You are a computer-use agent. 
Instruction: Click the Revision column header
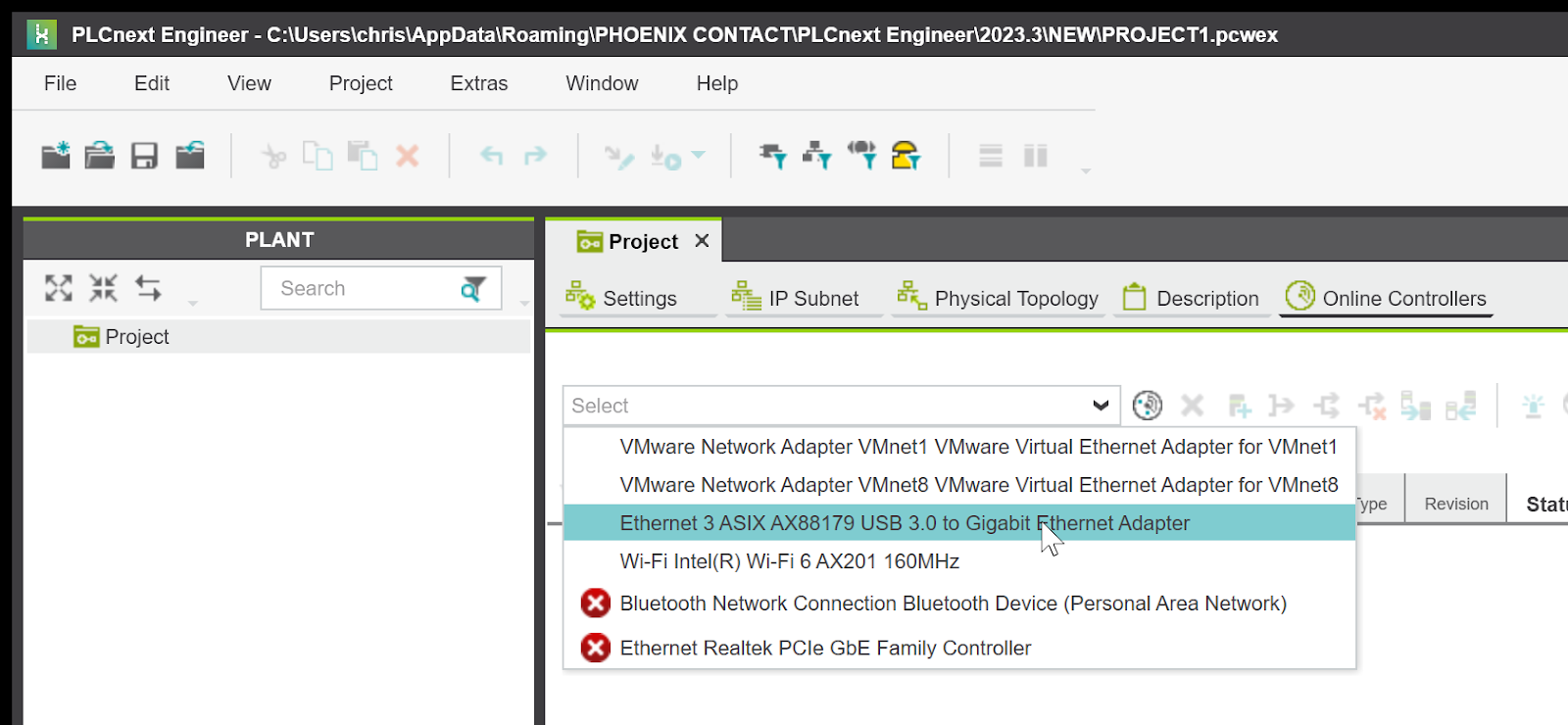coord(1456,504)
